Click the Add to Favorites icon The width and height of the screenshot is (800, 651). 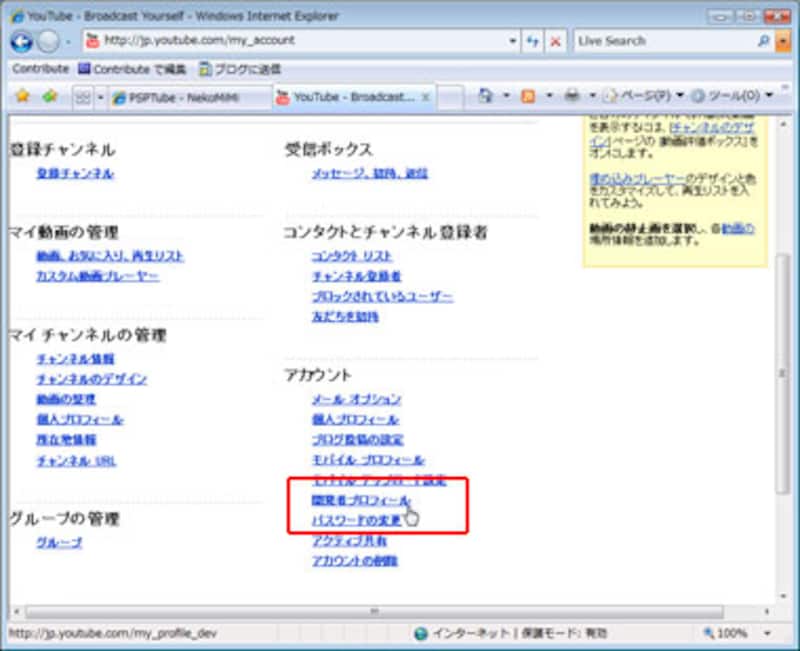48,97
